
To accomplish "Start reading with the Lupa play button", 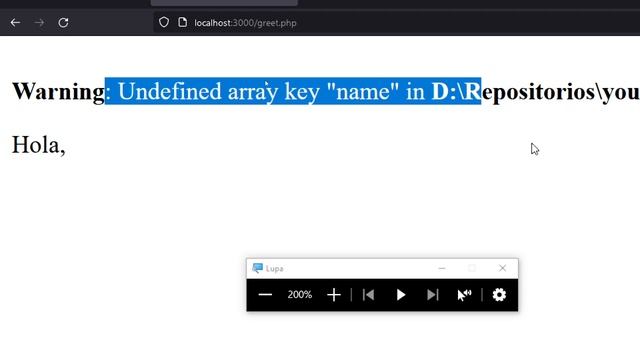I will [401, 295].
